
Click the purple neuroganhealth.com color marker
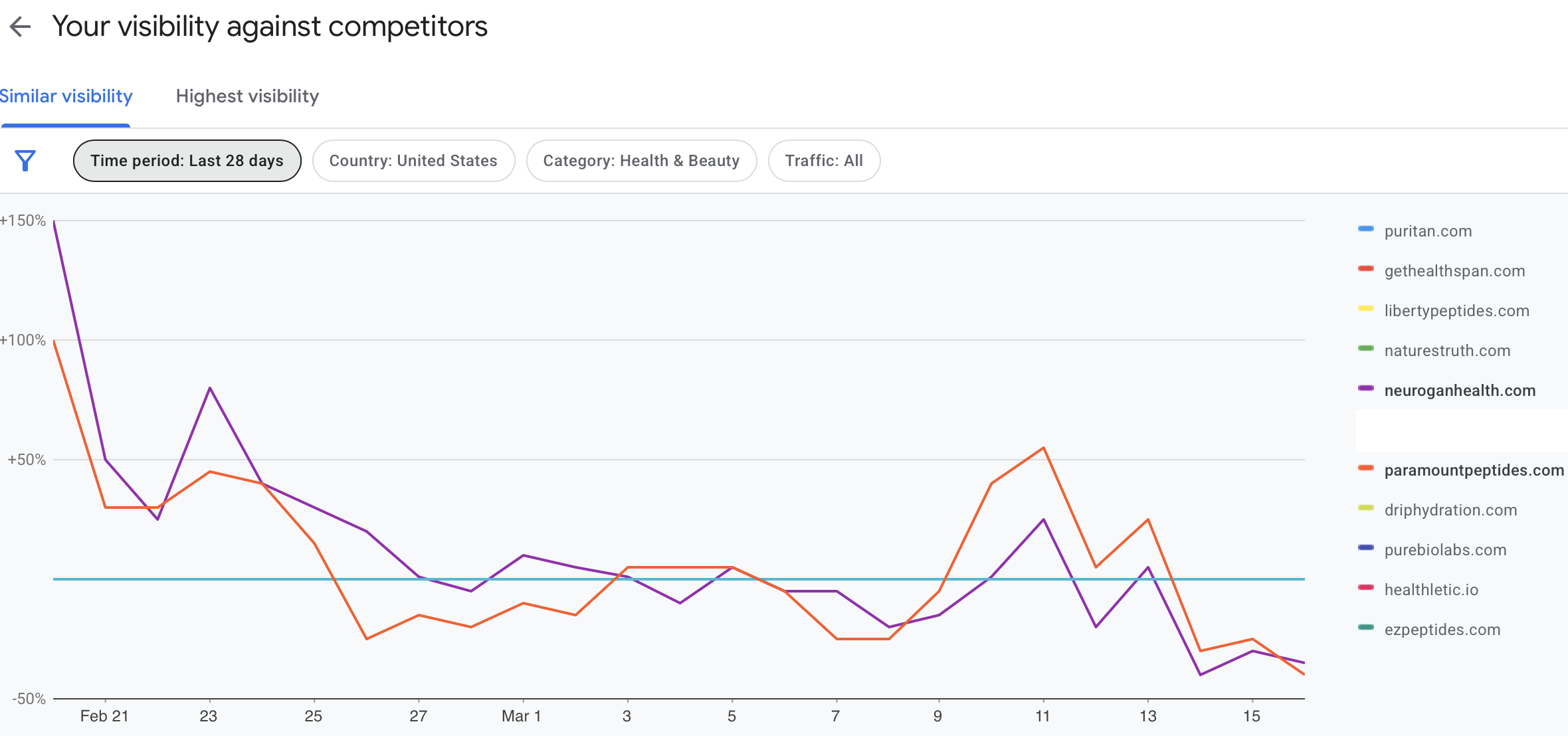pos(1366,389)
